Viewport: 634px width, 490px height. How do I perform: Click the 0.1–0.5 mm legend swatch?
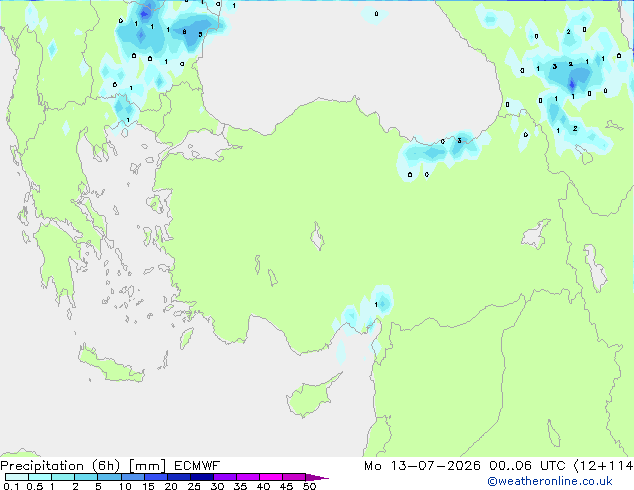click(x=17, y=477)
